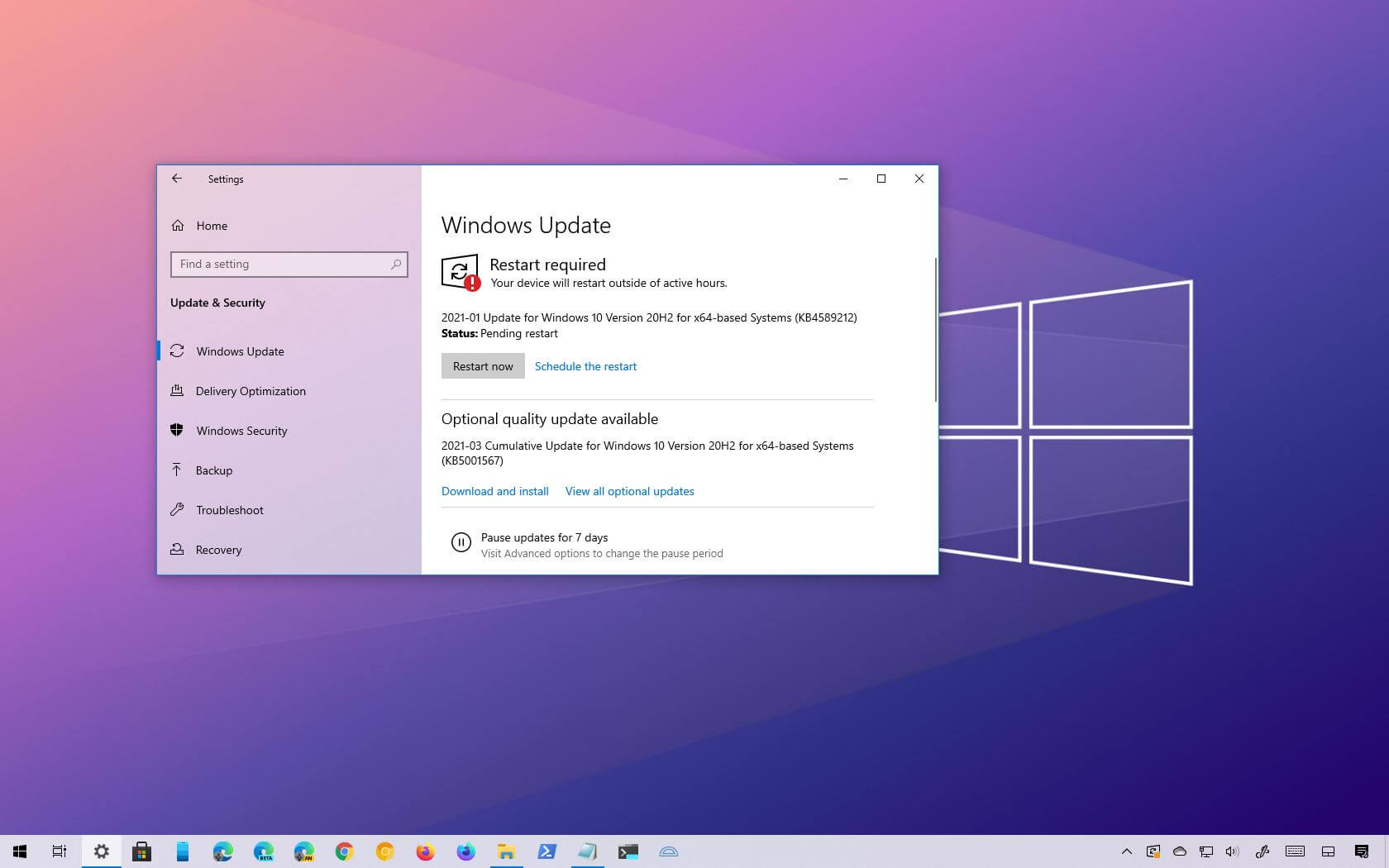Click the restart required status icon
Screen dimensions: 1389x868
[461, 273]
